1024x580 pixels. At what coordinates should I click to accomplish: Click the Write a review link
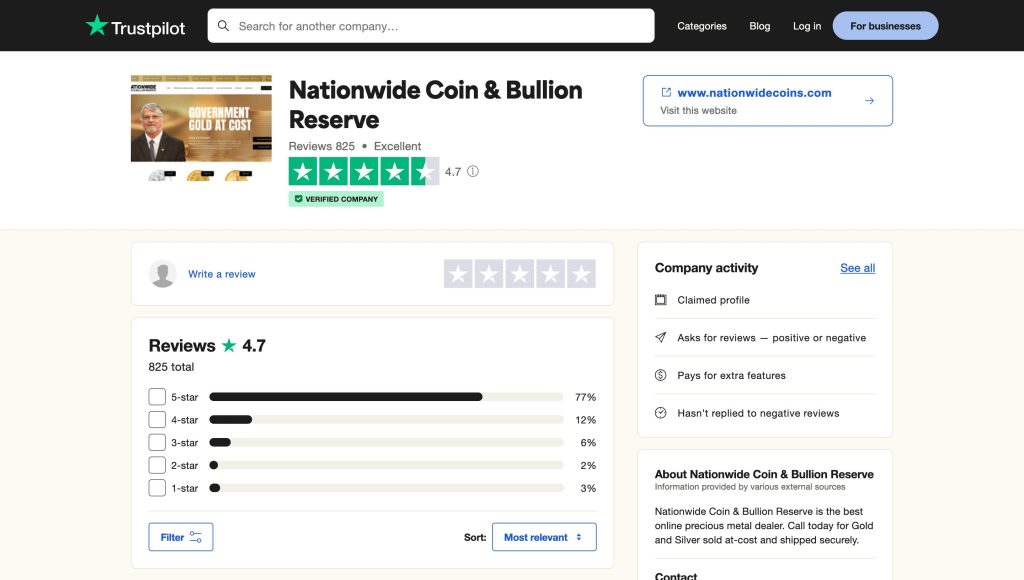pos(222,274)
